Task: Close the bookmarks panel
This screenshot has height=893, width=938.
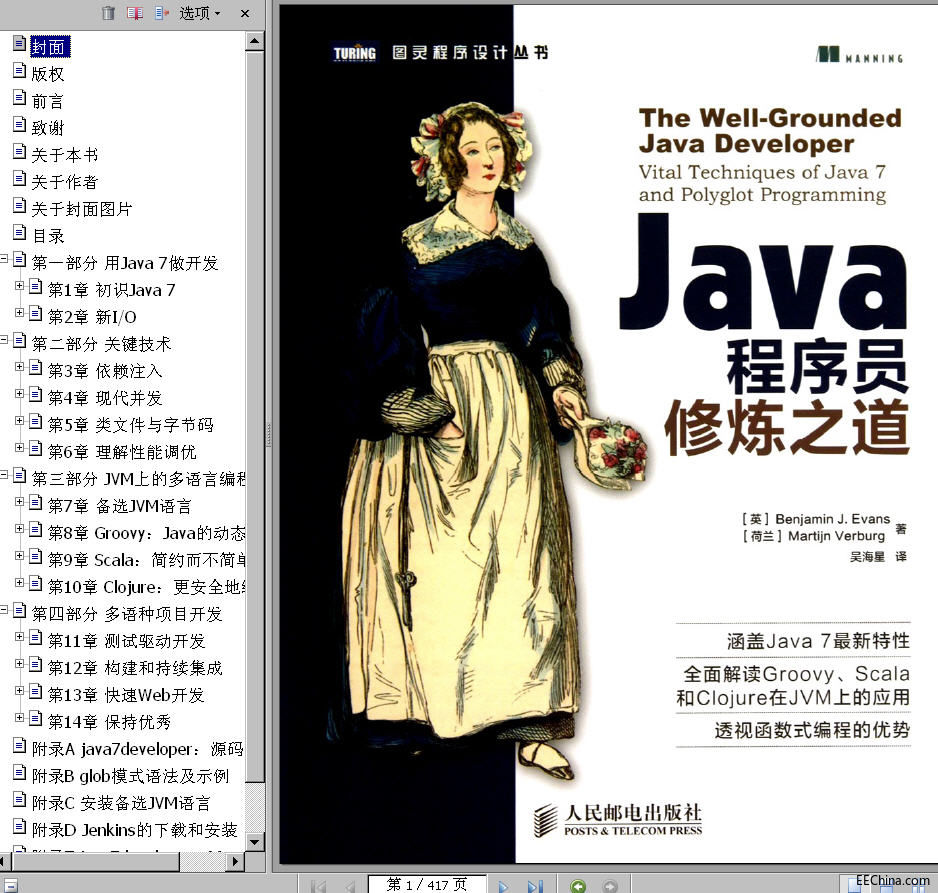Action: click(245, 13)
